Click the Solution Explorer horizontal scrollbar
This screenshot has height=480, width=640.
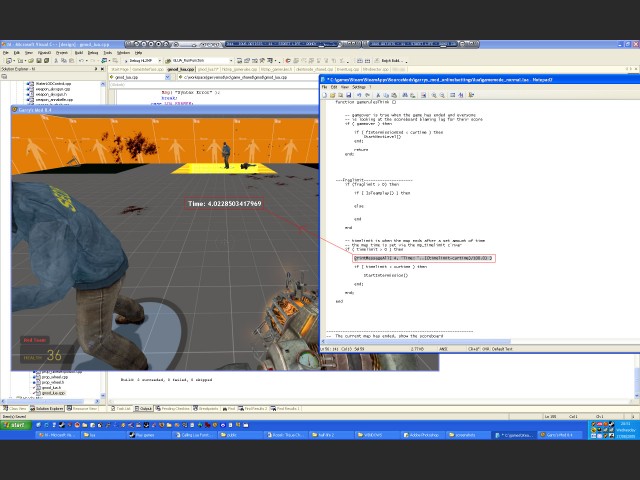[x=51, y=402]
